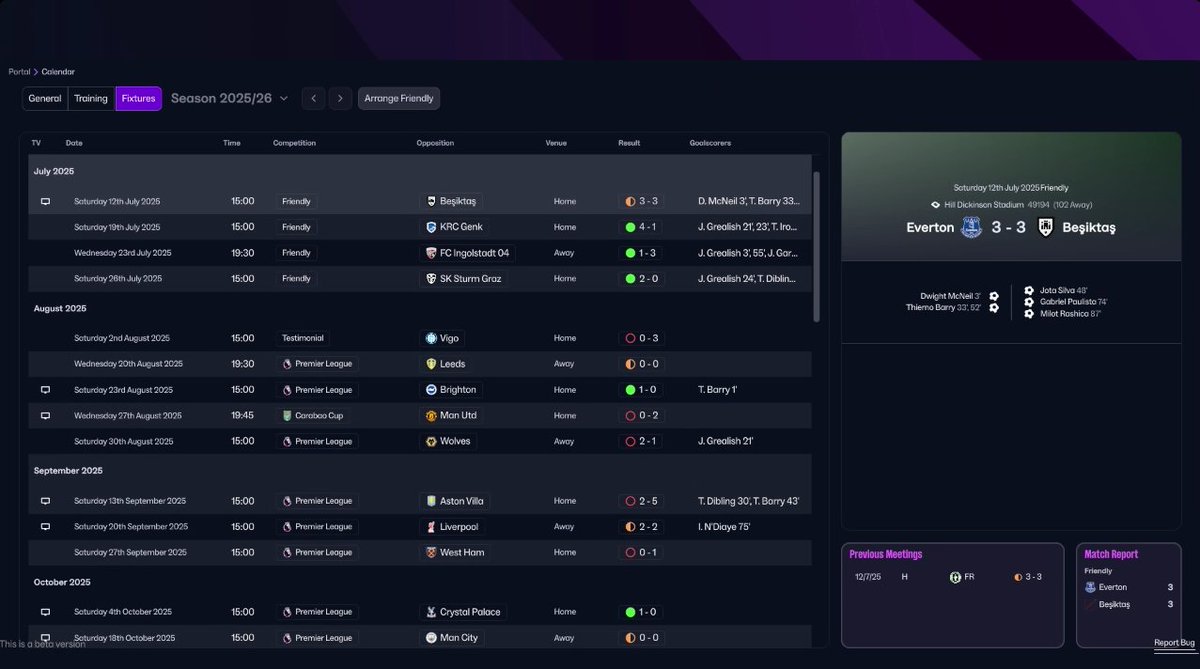The width and height of the screenshot is (1200, 669).
Task: Open the Match Report panel heading
Action: (1111, 554)
